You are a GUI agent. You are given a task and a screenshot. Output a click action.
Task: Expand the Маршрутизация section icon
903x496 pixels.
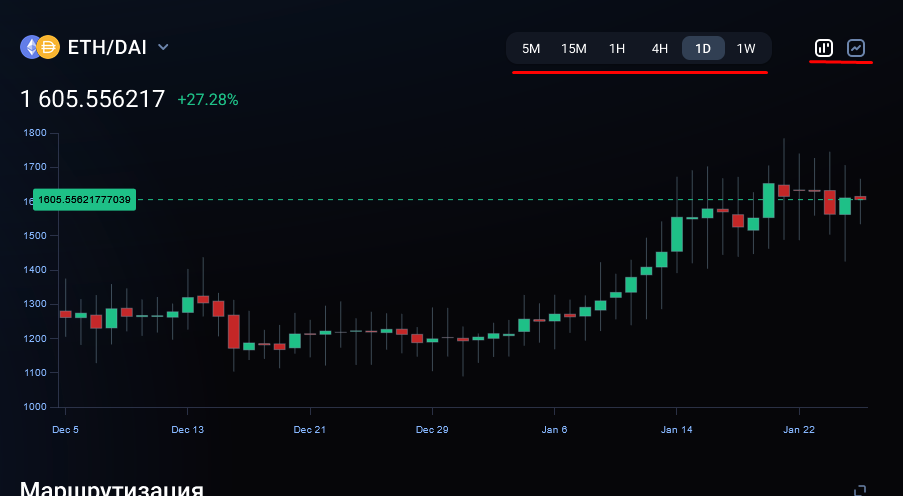point(860,490)
